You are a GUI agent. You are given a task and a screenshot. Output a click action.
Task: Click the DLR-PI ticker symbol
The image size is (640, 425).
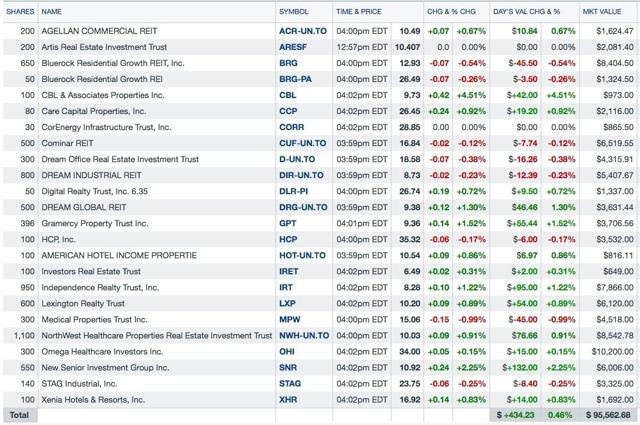pyautogui.click(x=293, y=191)
